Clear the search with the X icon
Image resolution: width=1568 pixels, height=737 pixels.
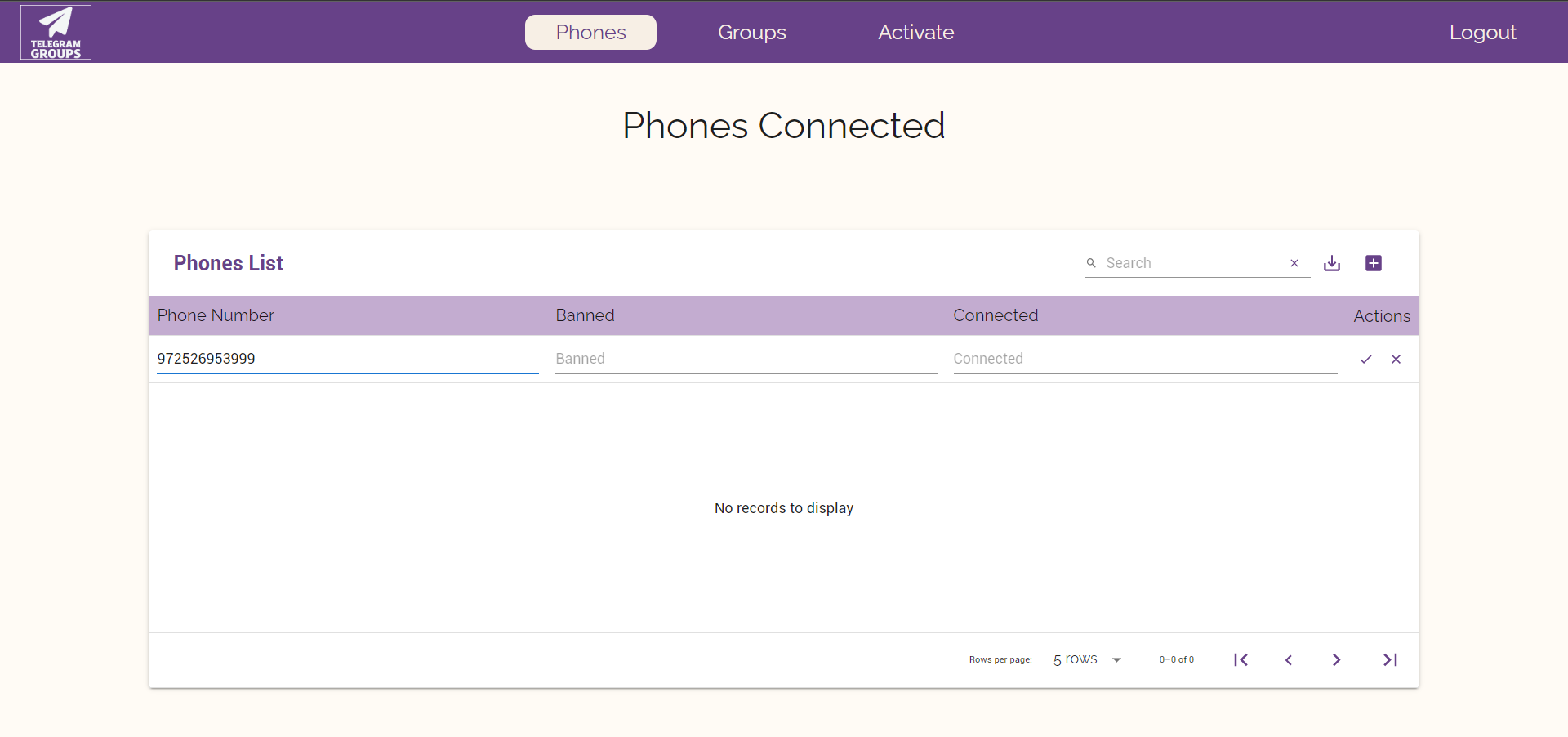coord(1294,263)
